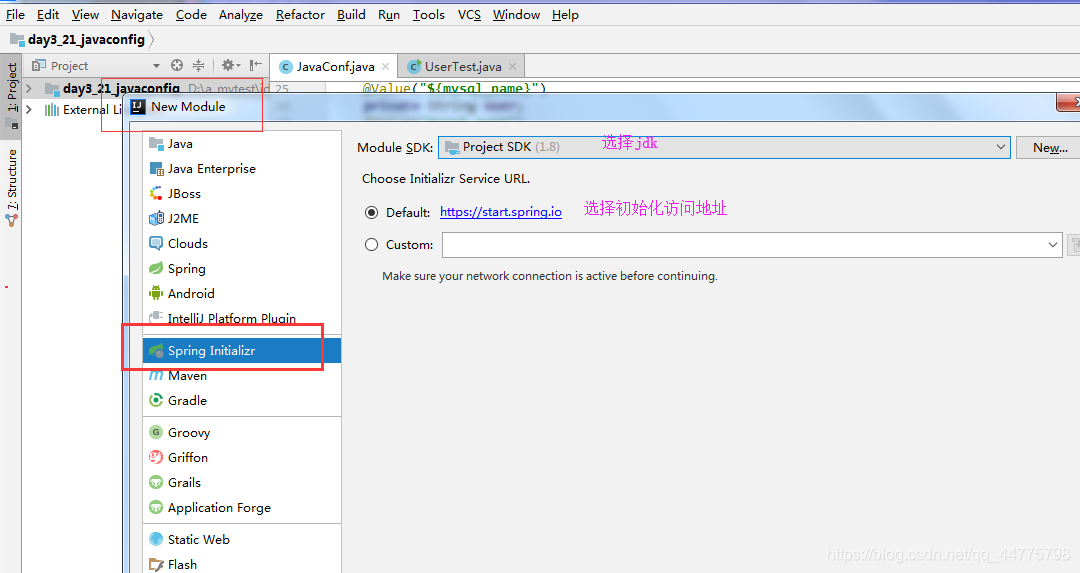Hide the Project tool window icon
1080x573 pixels.
[x=256, y=65]
